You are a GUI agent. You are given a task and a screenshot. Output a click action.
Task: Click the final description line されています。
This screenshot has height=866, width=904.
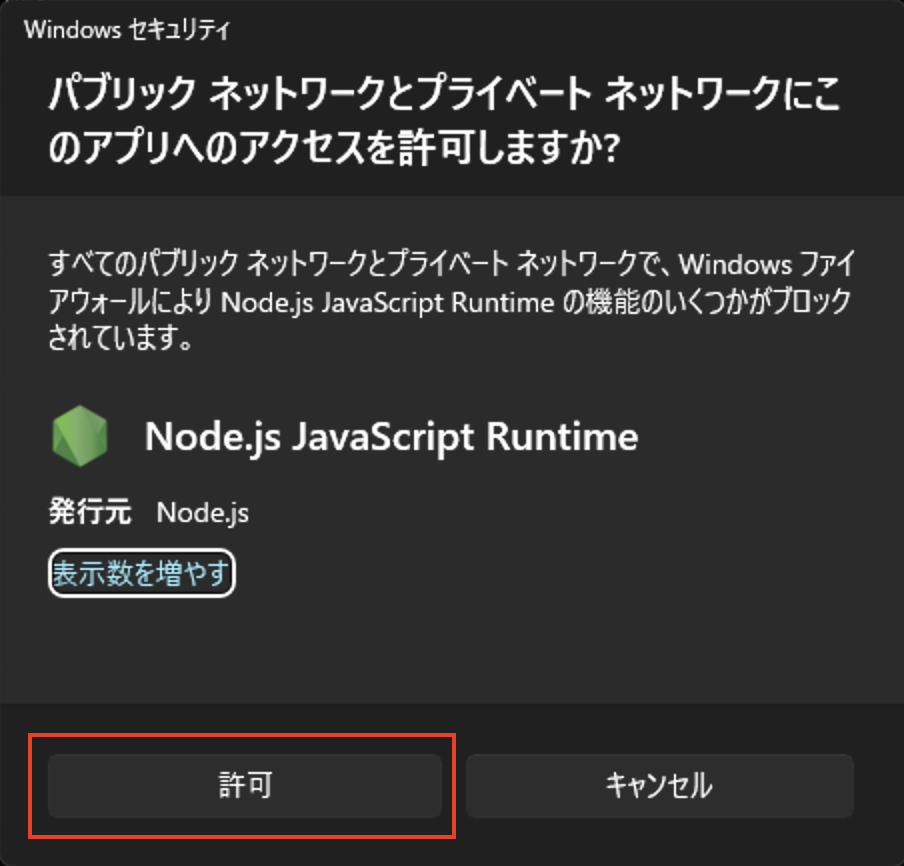(120, 338)
